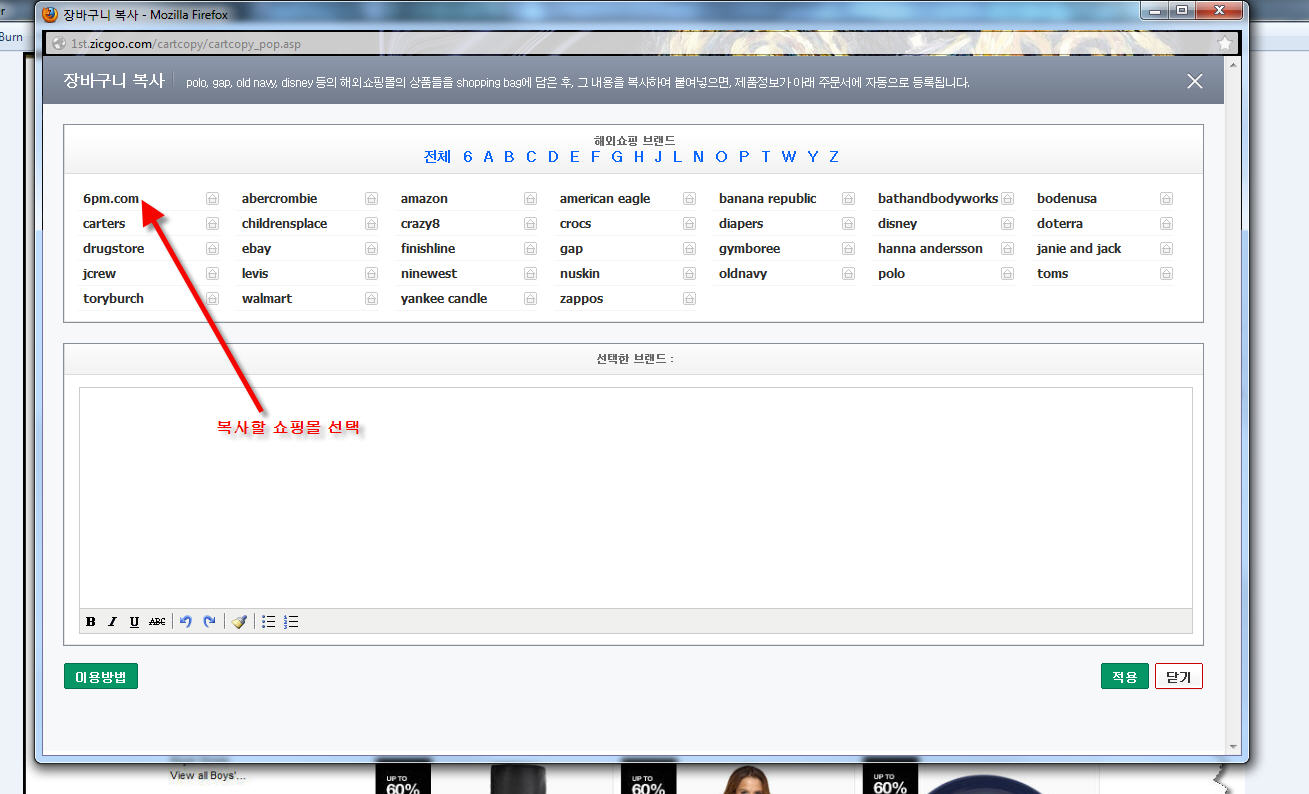
Task: Select the doterra brand
Action: coord(1060,224)
